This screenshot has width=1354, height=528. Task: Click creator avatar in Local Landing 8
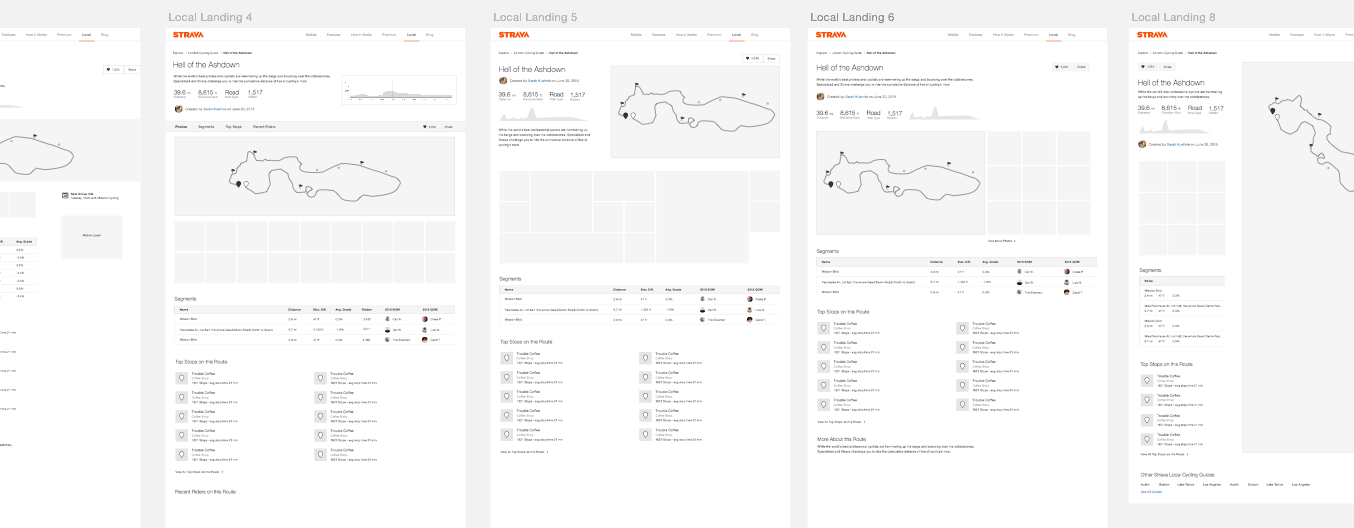pos(1144,143)
